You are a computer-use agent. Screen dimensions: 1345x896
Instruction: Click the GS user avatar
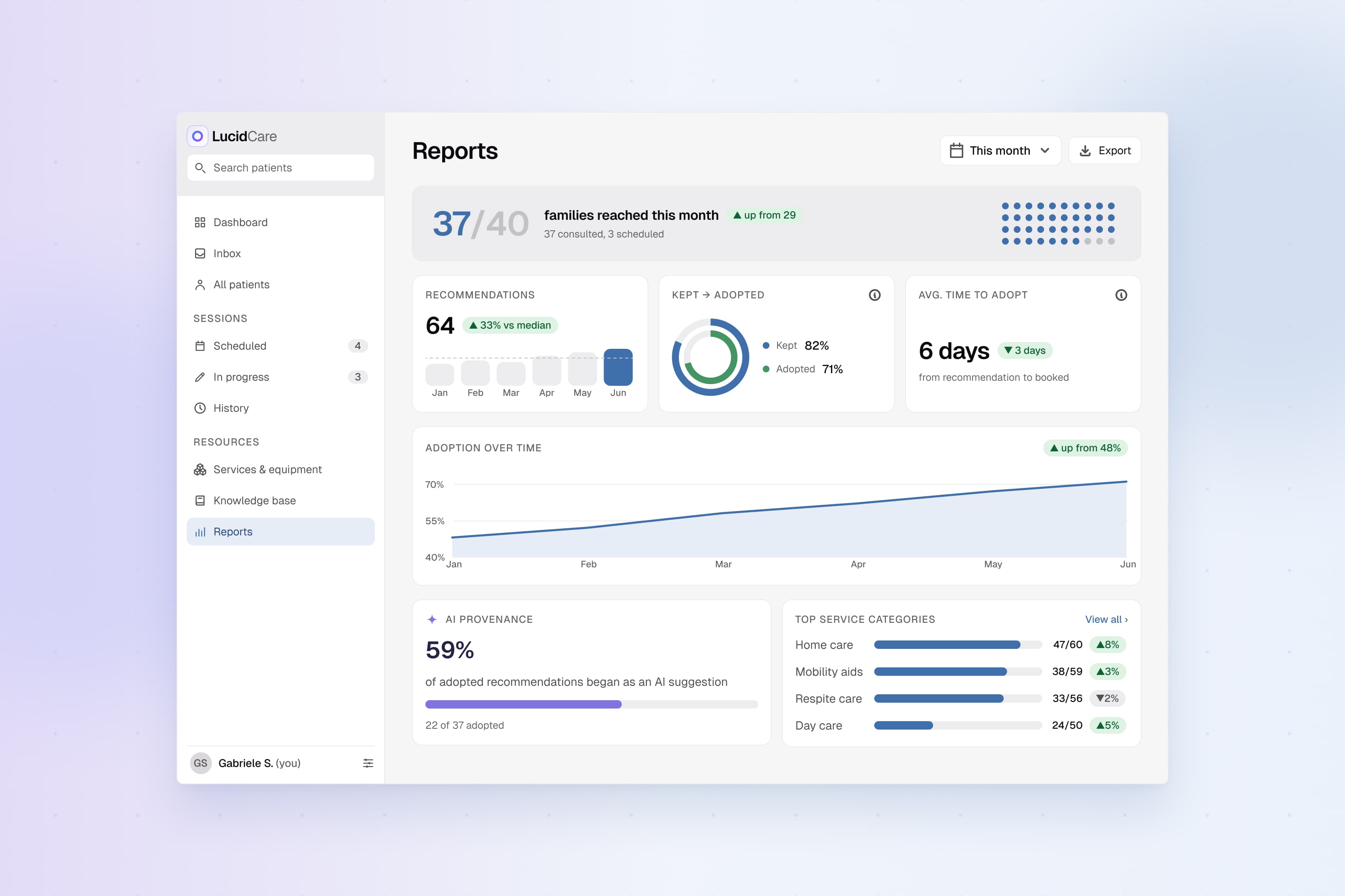pyautogui.click(x=200, y=764)
